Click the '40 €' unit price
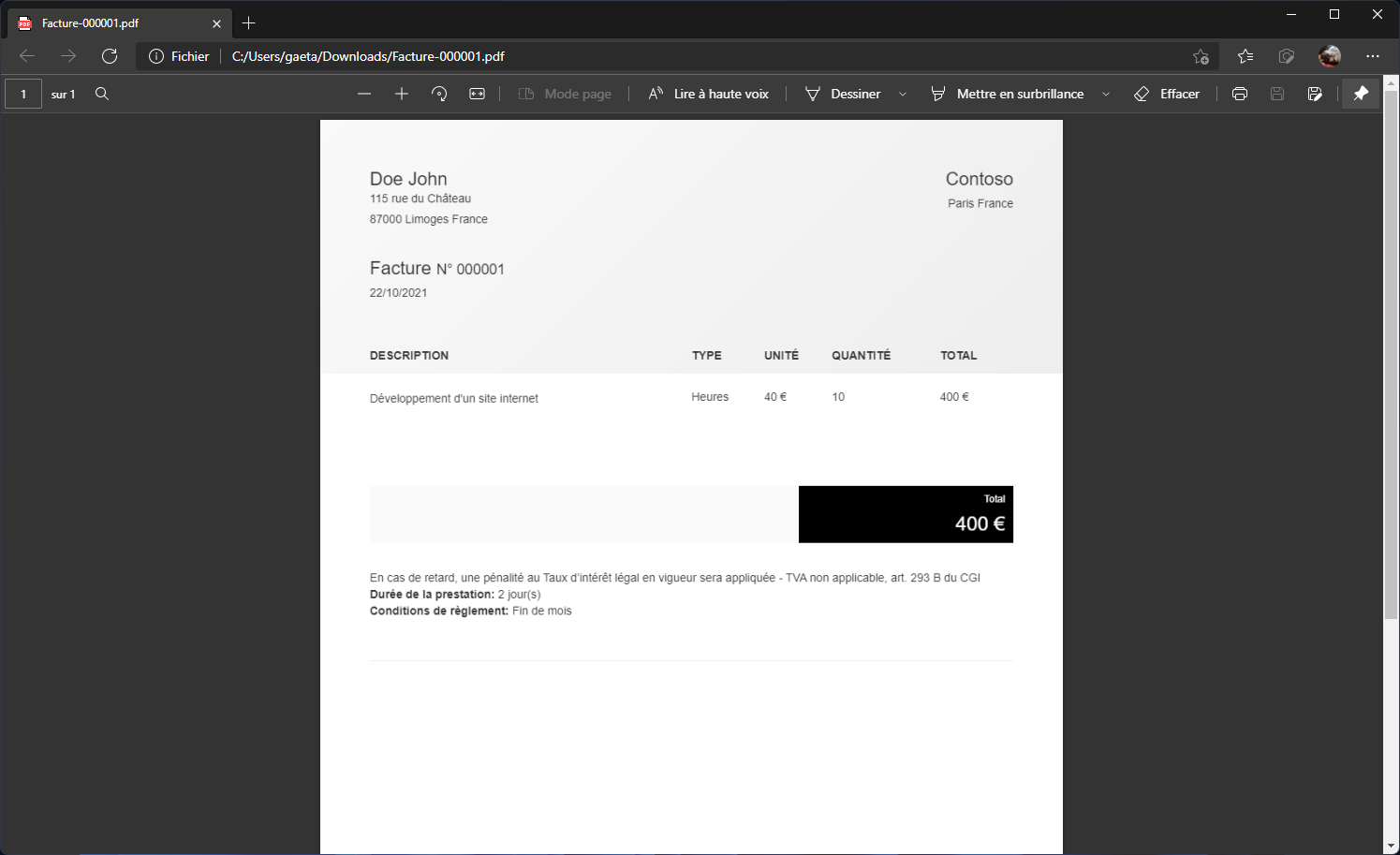Viewport: 1400px width, 855px height. pyautogui.click(x=775, y=397)
